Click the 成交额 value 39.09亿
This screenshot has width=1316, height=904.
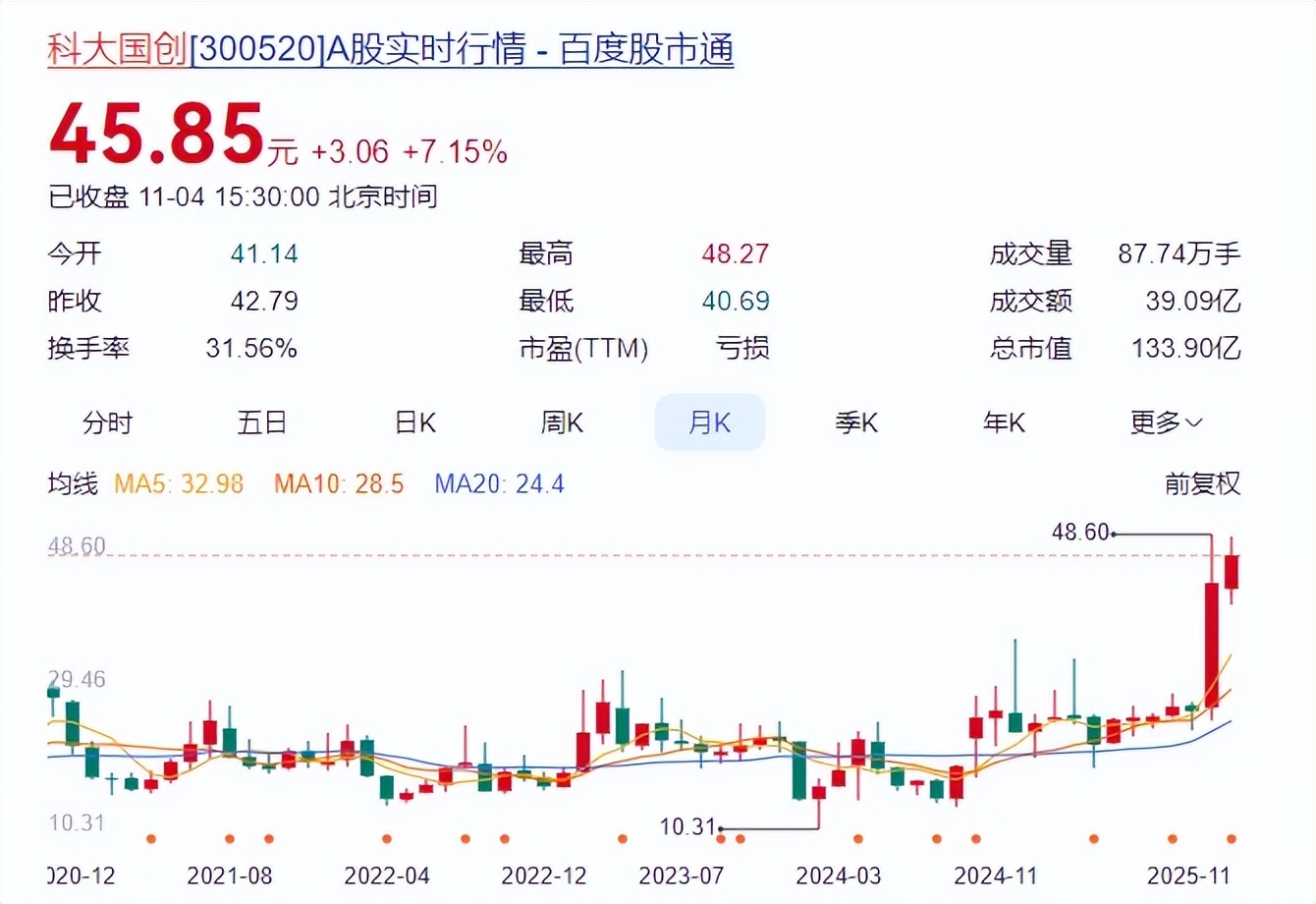tap(1193, 301)
